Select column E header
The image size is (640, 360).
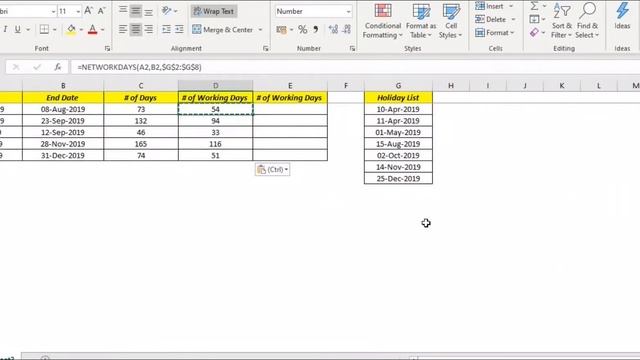tap(290, 85)
